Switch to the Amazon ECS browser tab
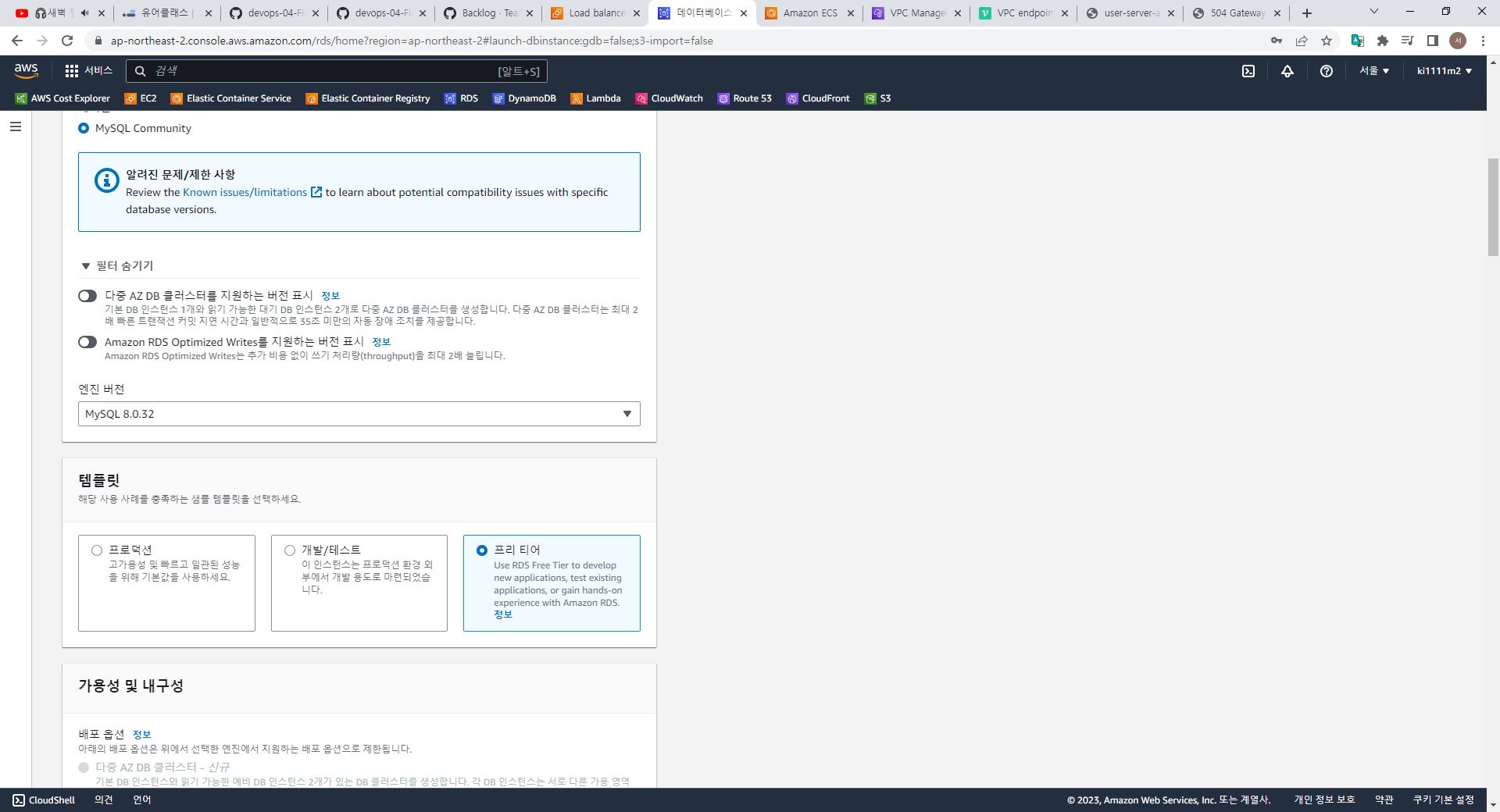Image resolution: width=1500 pixels, height=812 pixels. click(809, 13)
